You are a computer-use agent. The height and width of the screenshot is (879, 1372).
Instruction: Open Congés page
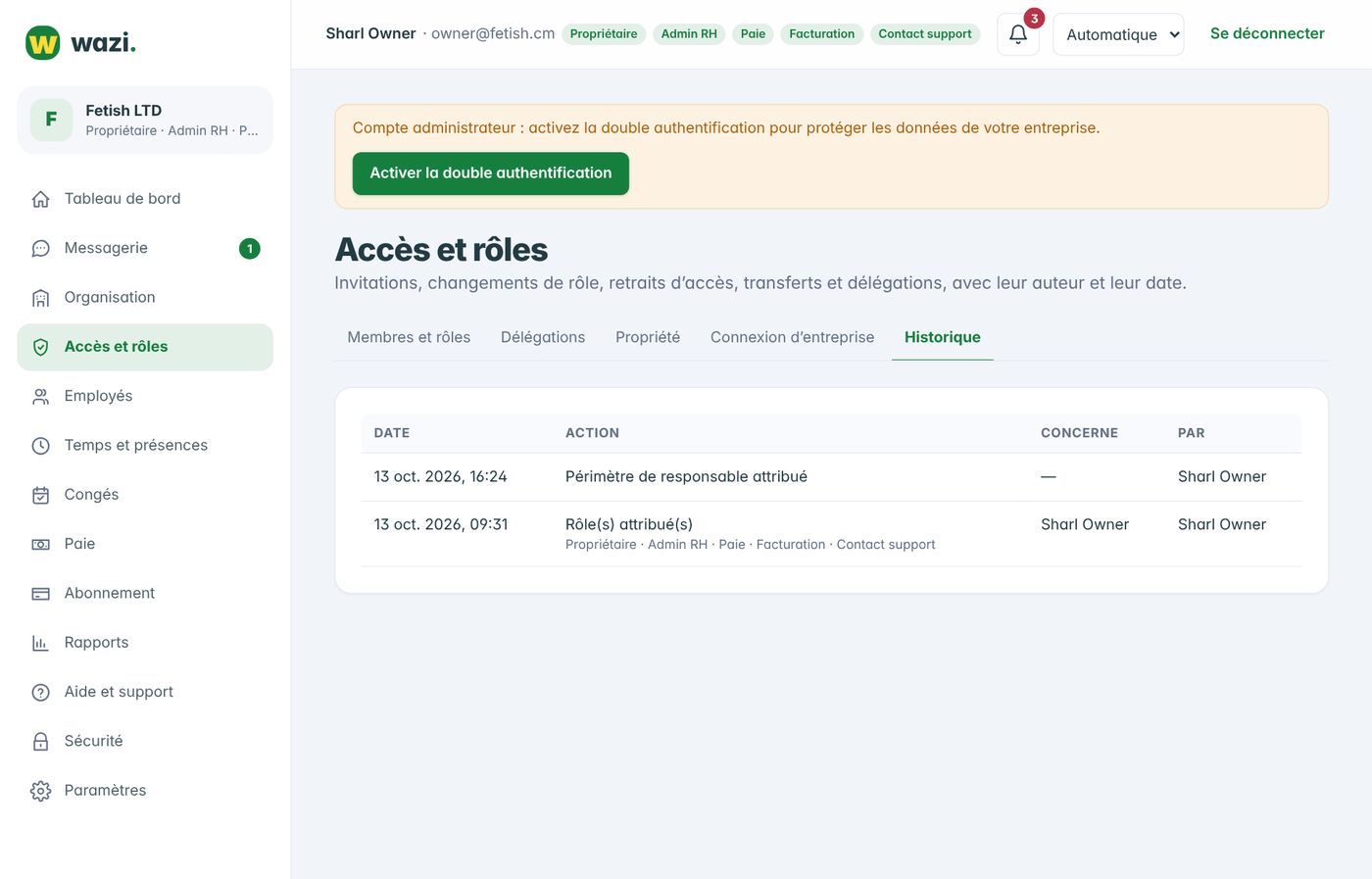click(x=145, y=495)
